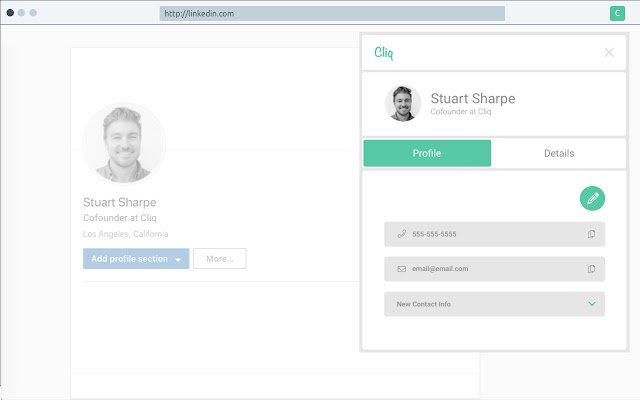This screenshot has height=400, width=640.
Task: Click the large LinkedIn profile photo
Action: (x=124, y=143)
